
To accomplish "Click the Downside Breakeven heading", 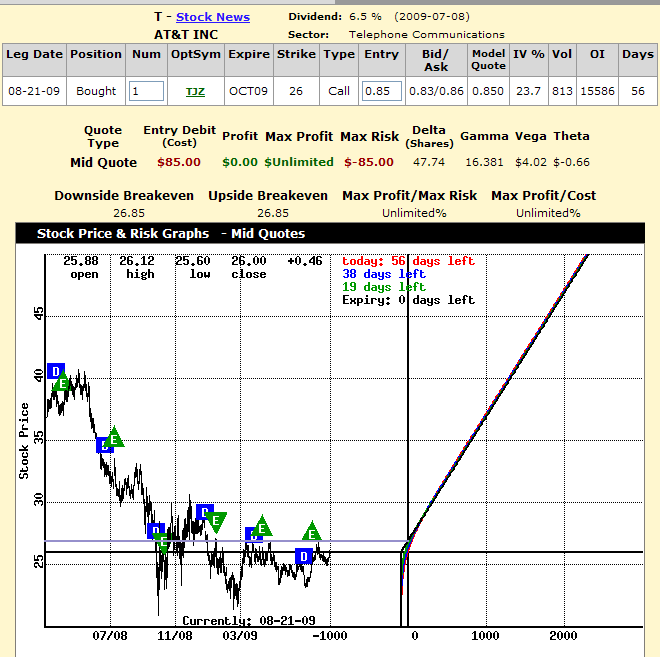I will (124, 196).
